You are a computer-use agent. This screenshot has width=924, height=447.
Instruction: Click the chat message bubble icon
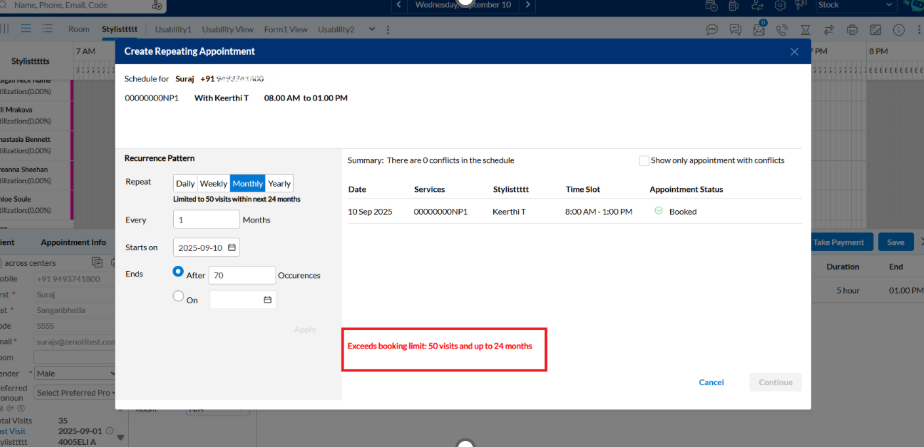point(712,30)
